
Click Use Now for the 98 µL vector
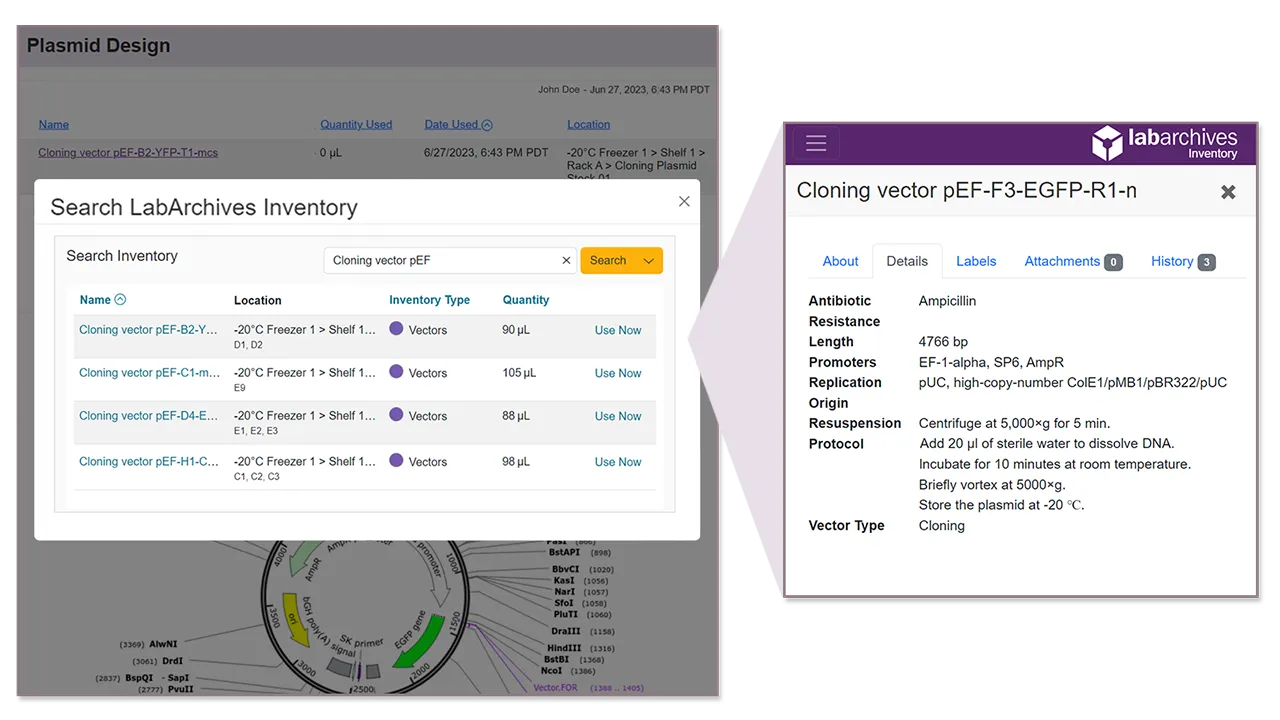click(x=618, y=462)
